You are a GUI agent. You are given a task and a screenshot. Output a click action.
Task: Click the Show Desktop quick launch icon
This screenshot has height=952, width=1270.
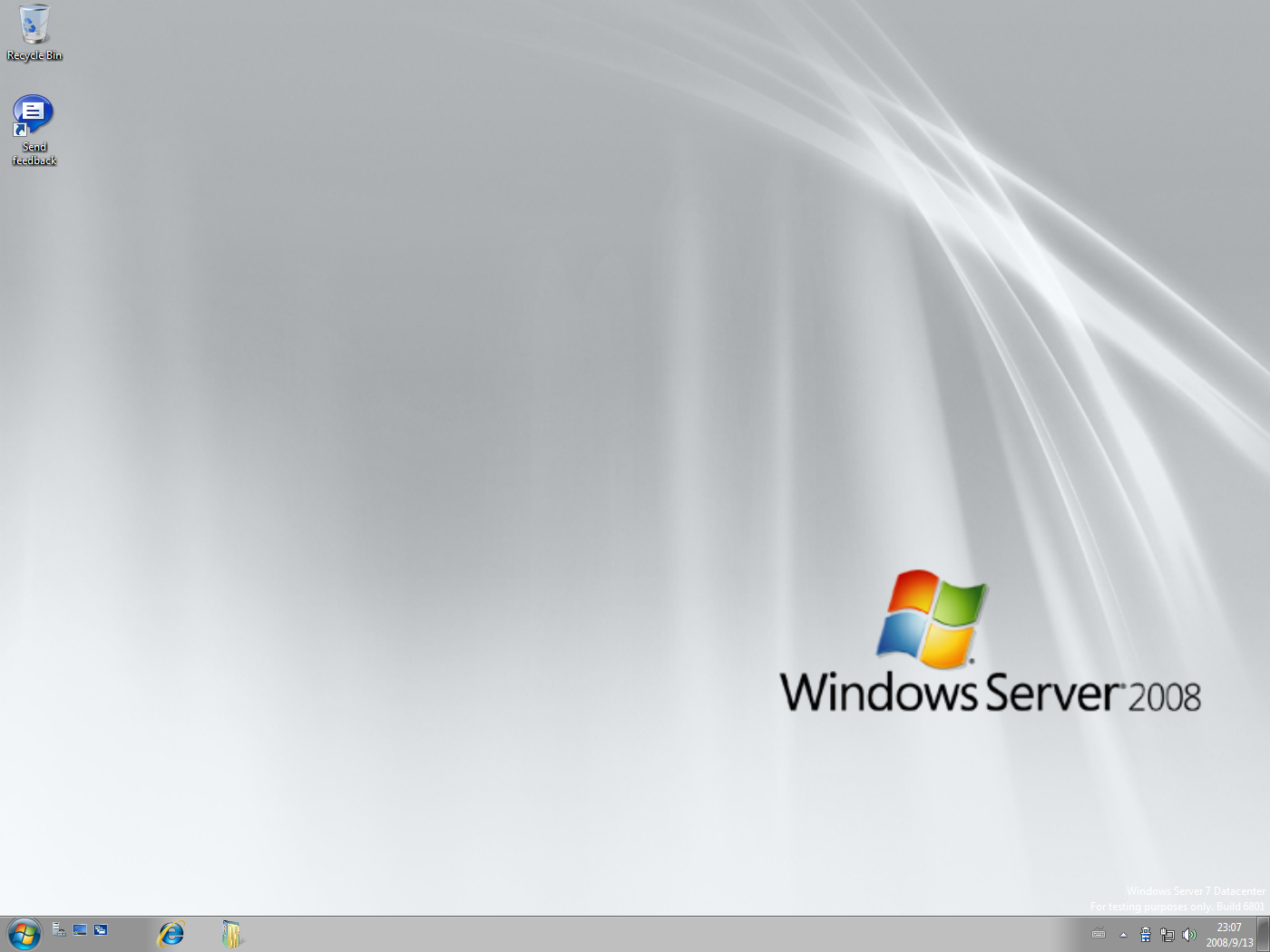[x=80, y=929]
